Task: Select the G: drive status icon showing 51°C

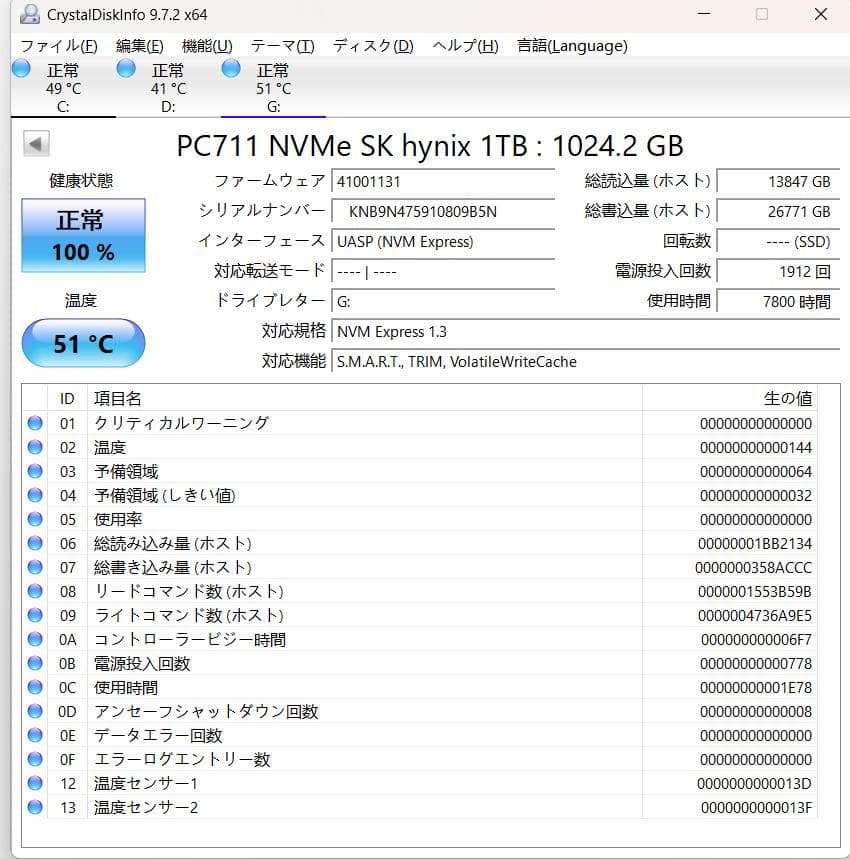Action: (230, 68)
